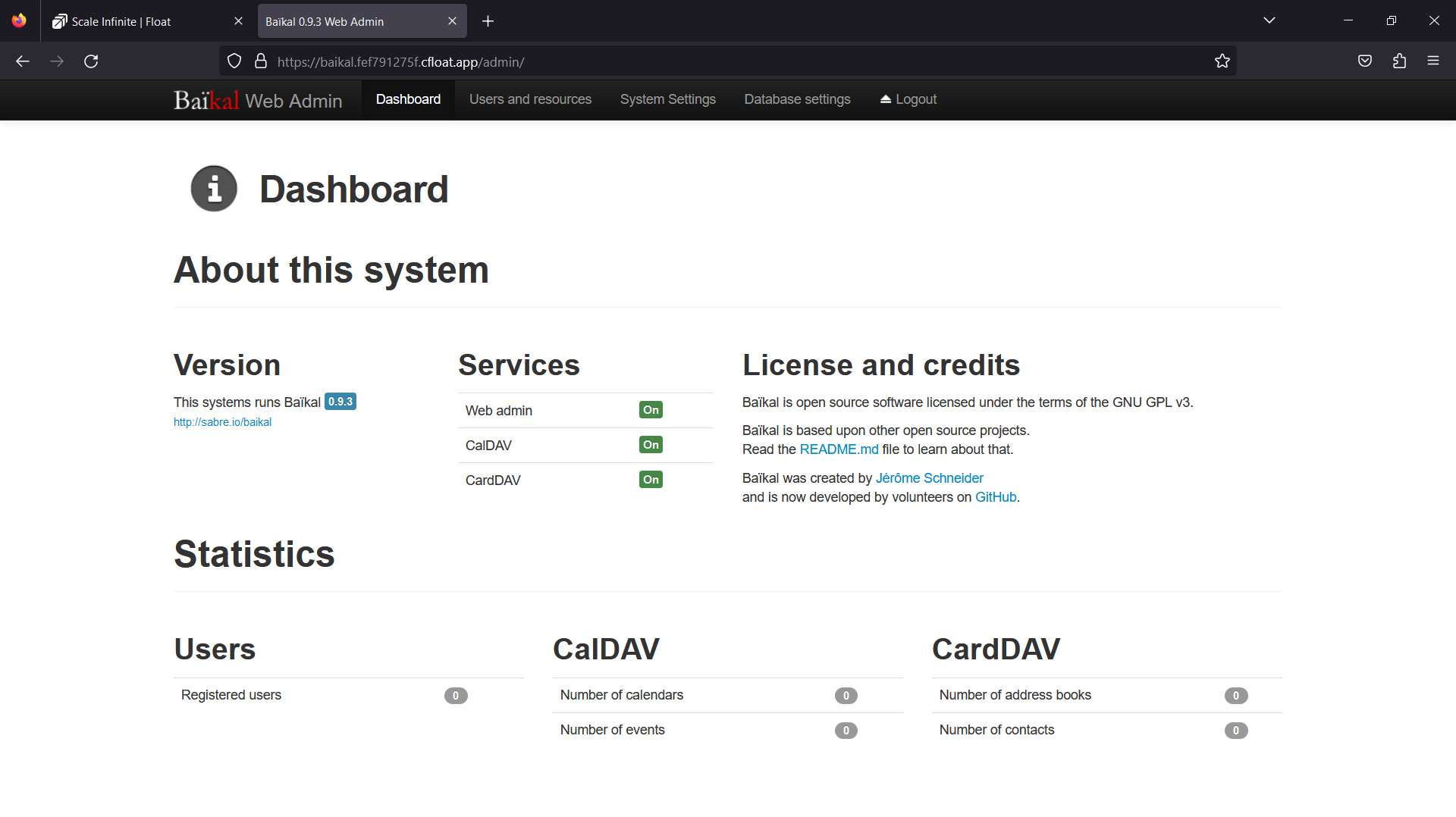Click the browser back arrow
1456x817 pixels.
pyautogui.click(x=23, y=61)
